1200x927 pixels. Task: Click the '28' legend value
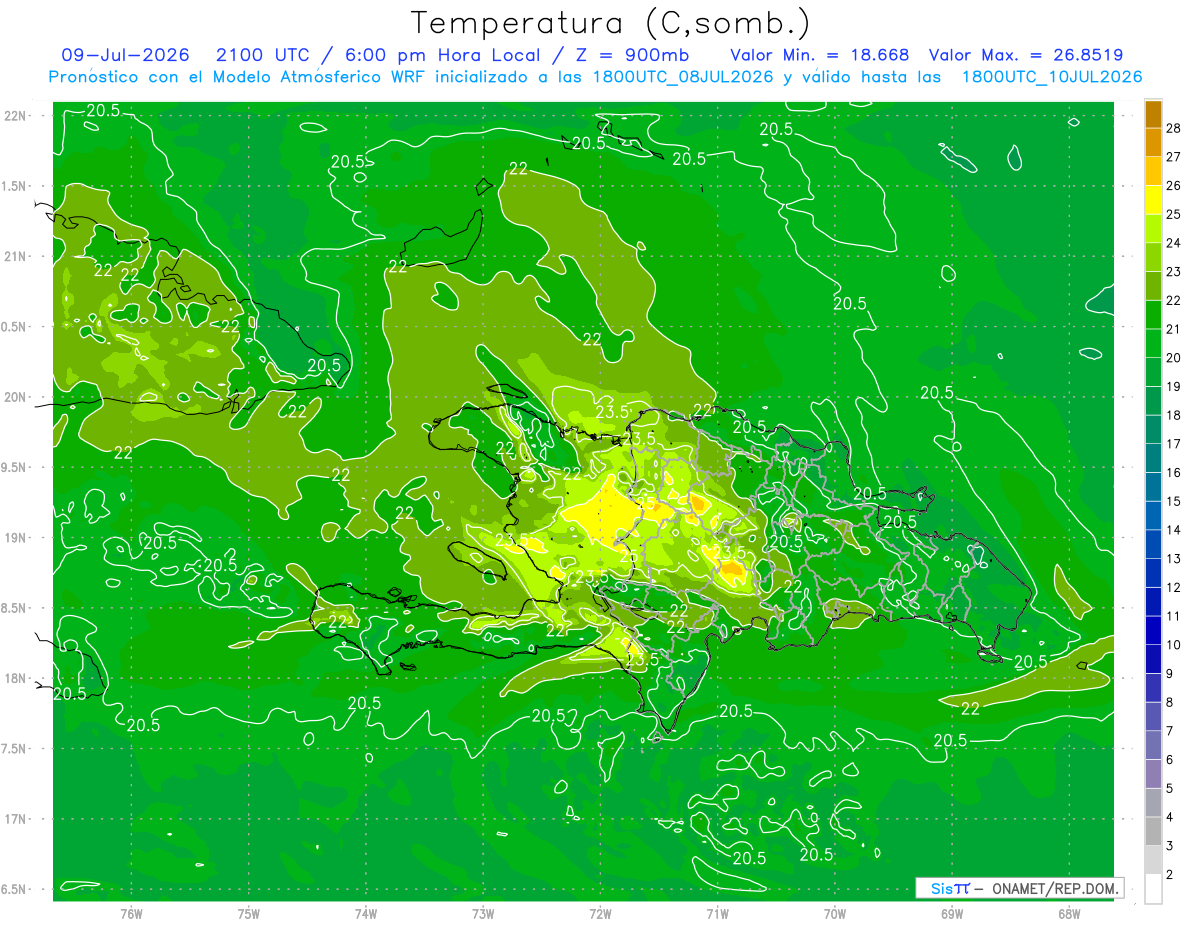click(x=1174, y=127)
